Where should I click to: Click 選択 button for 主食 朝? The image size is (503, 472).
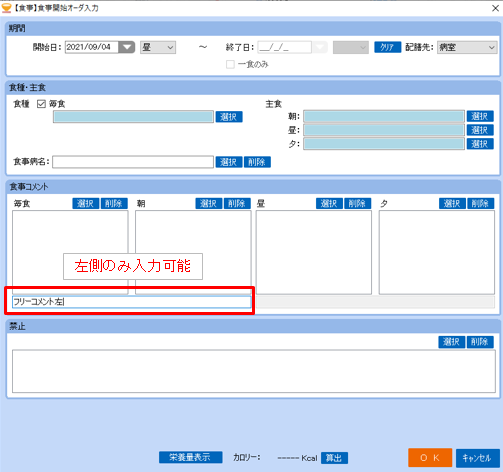480,116
